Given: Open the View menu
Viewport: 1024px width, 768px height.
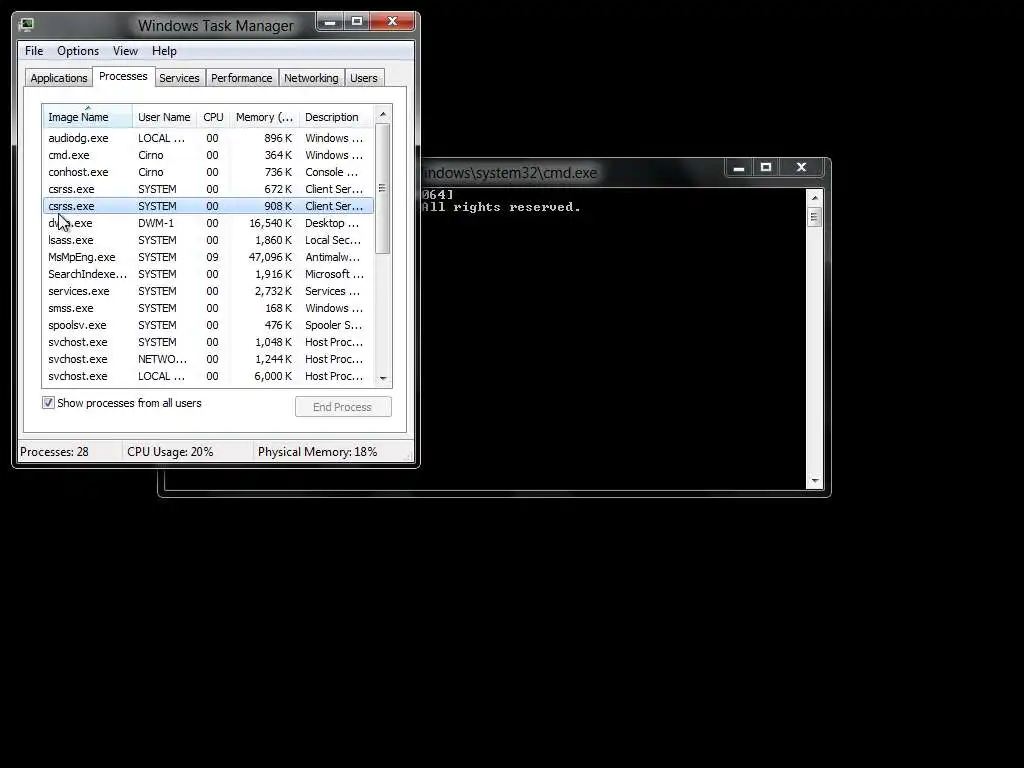Looking at the screenshot, I should pyautogui.click(x=125, y=51).
